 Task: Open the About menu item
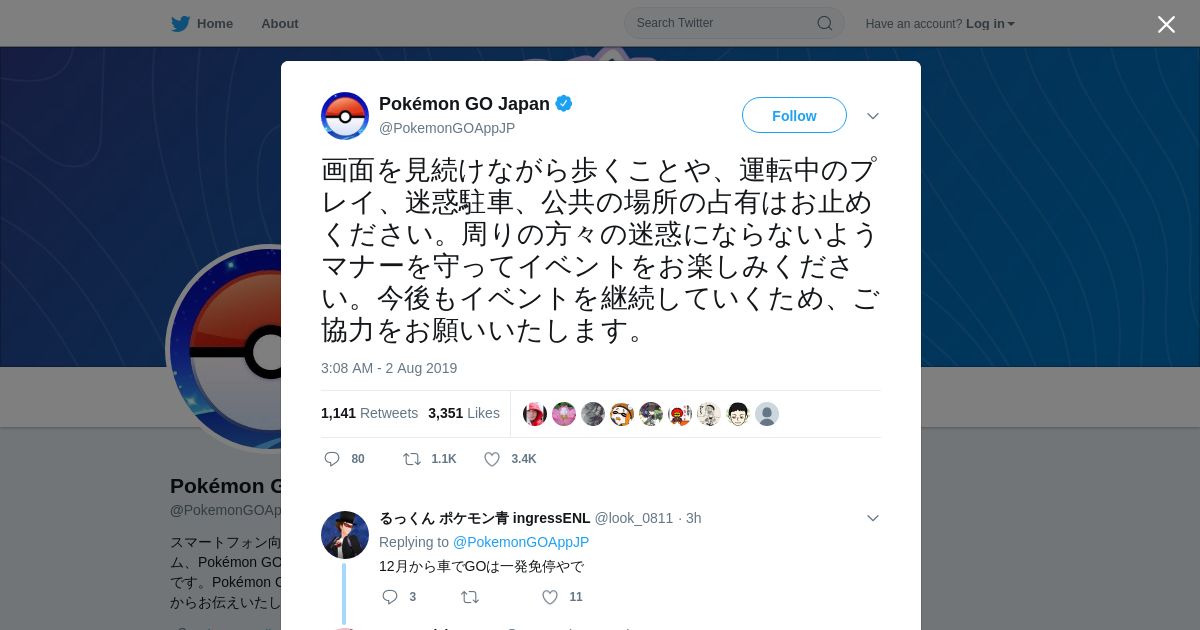tap(280, 23)
